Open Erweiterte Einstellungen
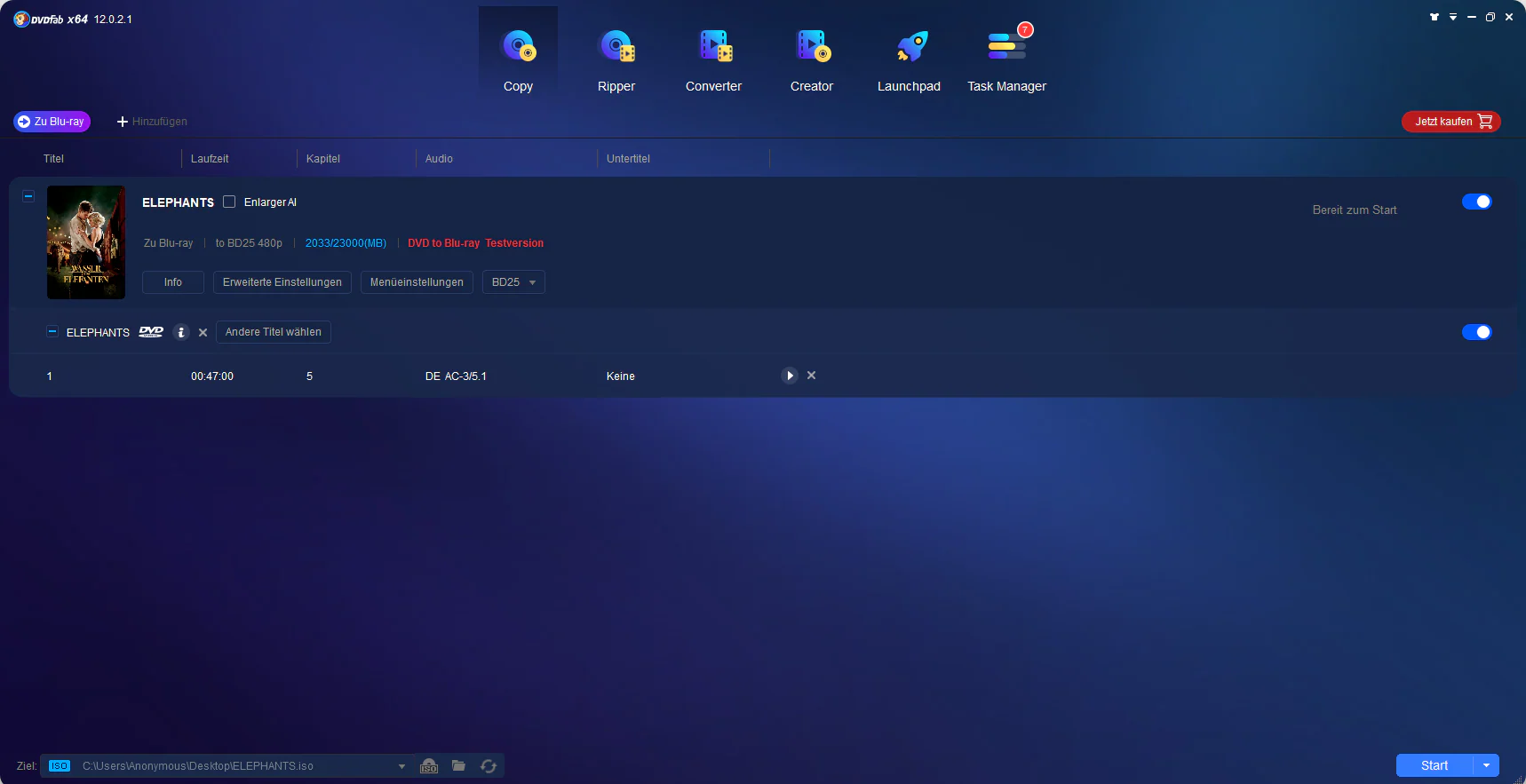The height and width of the screenshot is (784, 1526). coord(282,282)
